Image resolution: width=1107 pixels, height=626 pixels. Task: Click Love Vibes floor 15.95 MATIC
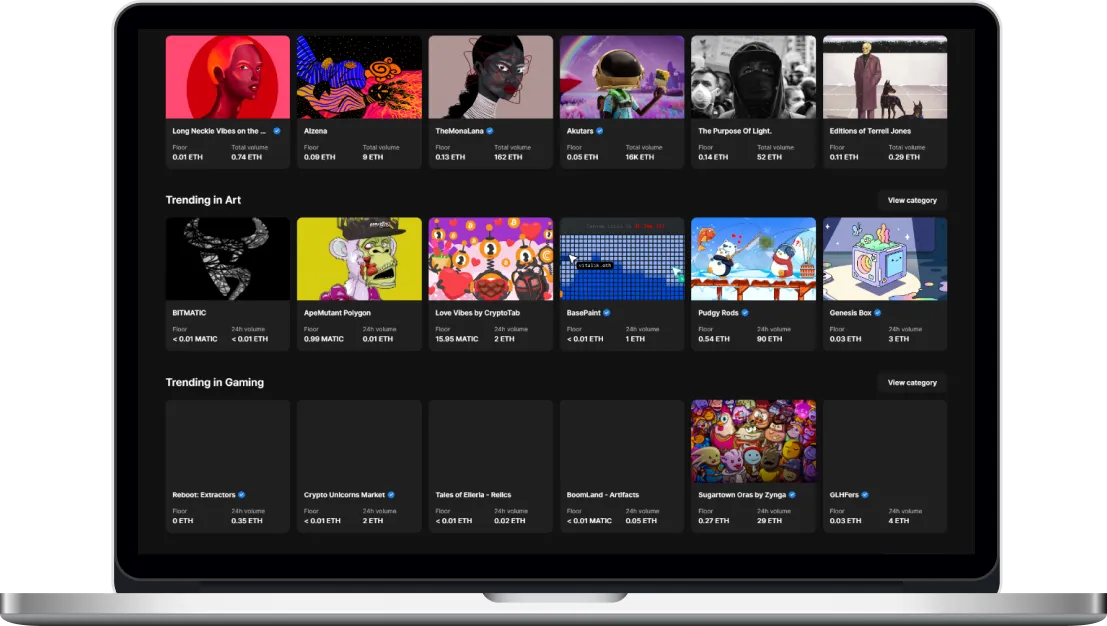point(457,339)
